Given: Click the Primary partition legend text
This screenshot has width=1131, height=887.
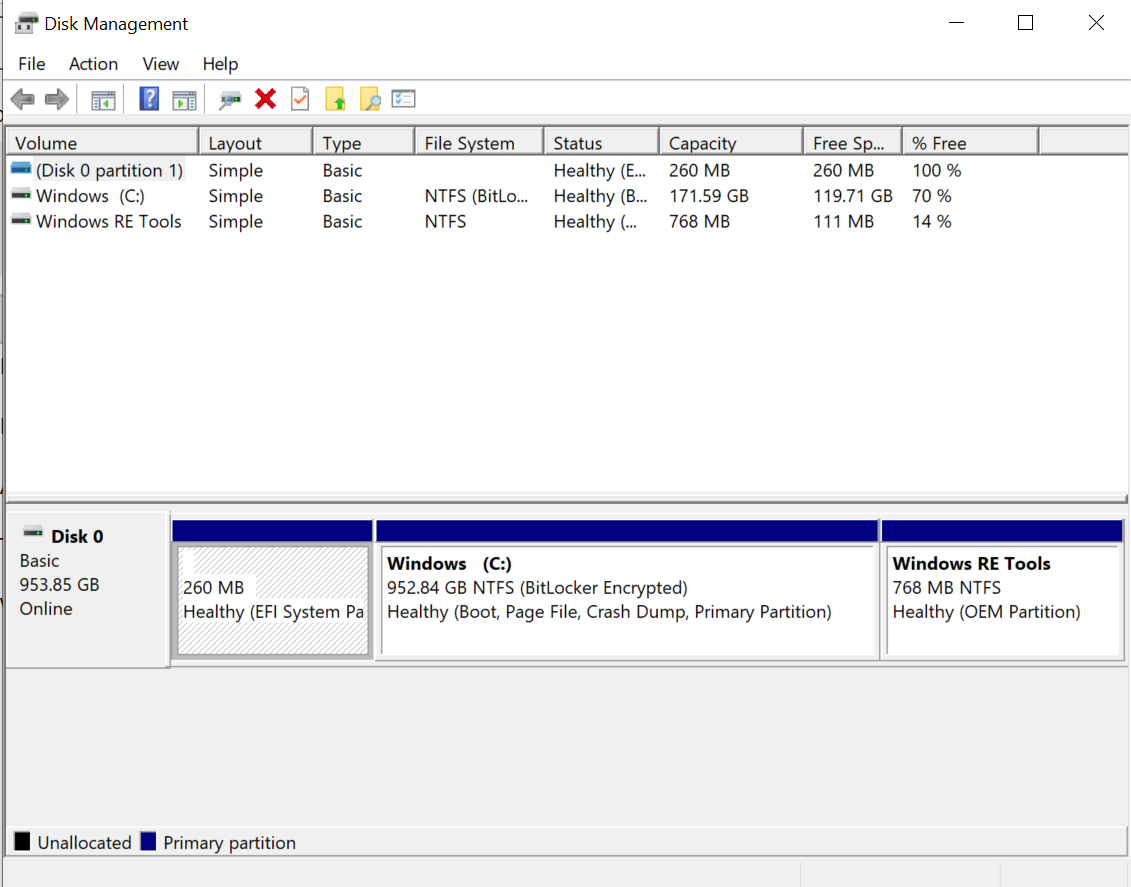Looking at the screenshot, I should pos(229,842).
